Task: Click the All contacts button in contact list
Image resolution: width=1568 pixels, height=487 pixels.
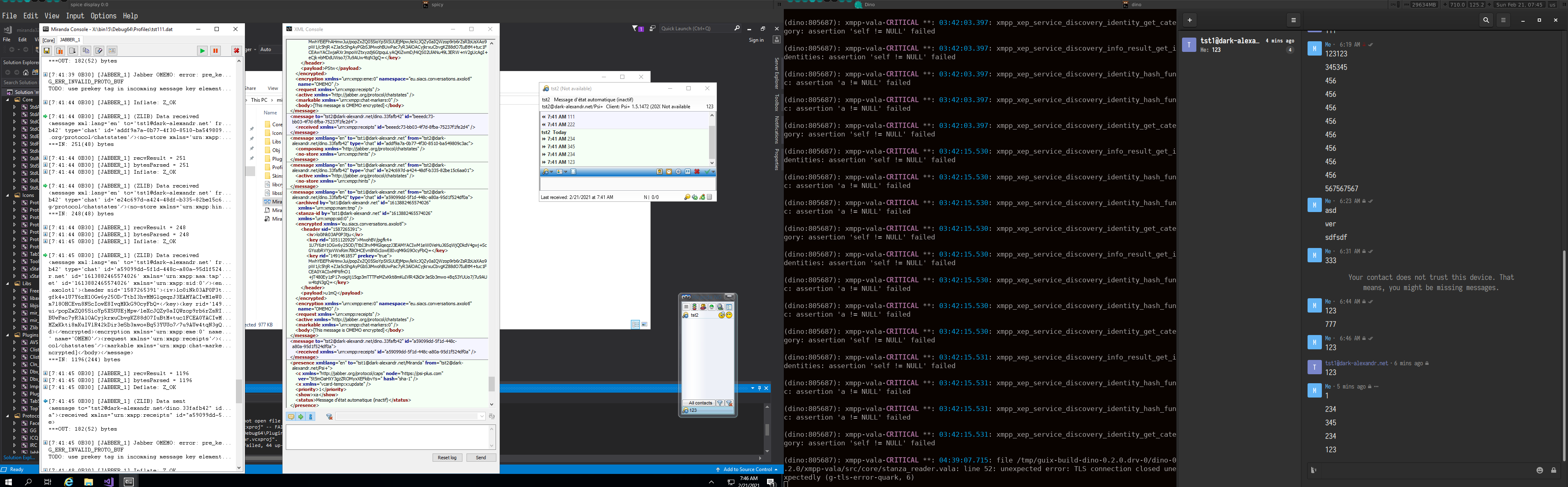Action: pyautogui.click(x=700, y=403)
